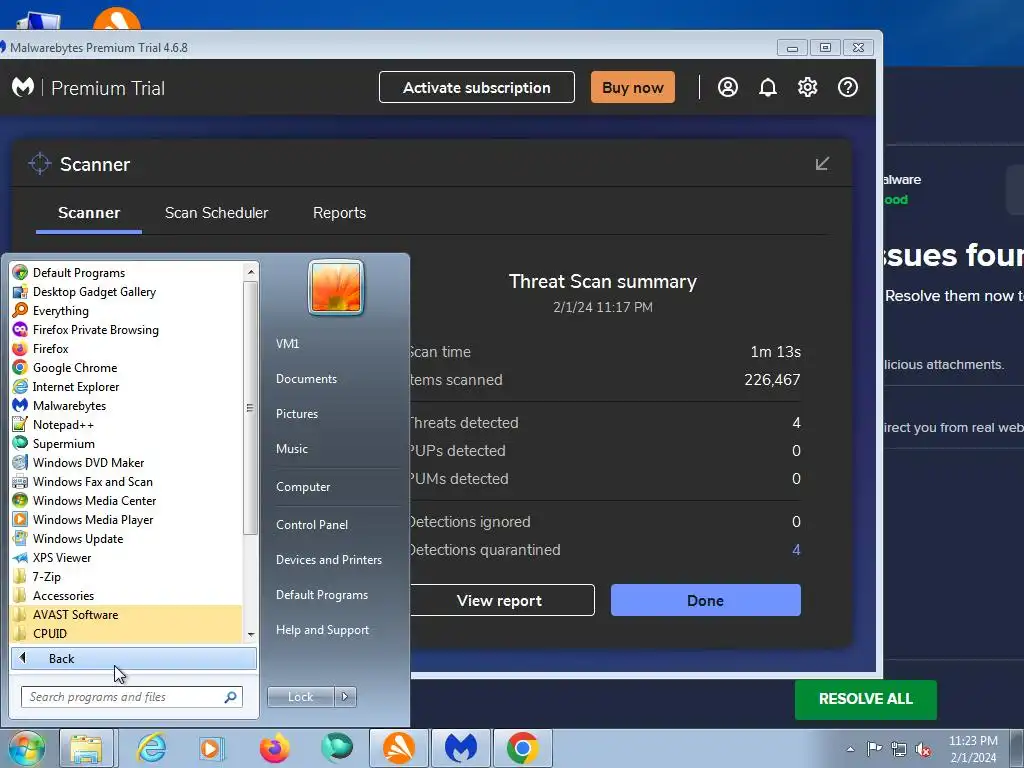
Task: Open the Malwarebytes help icon
Action: (848, 88)
